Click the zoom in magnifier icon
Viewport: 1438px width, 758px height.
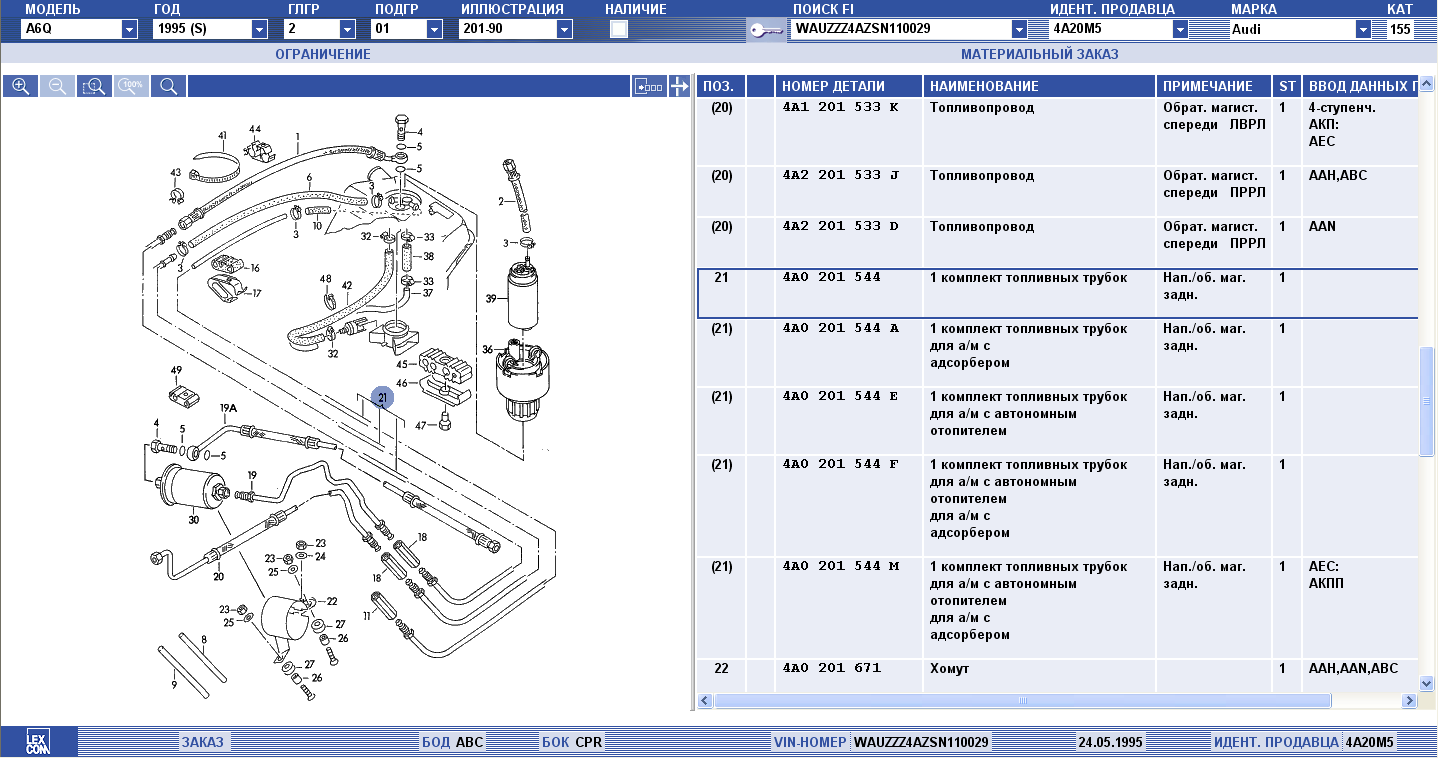pos(20,87)
